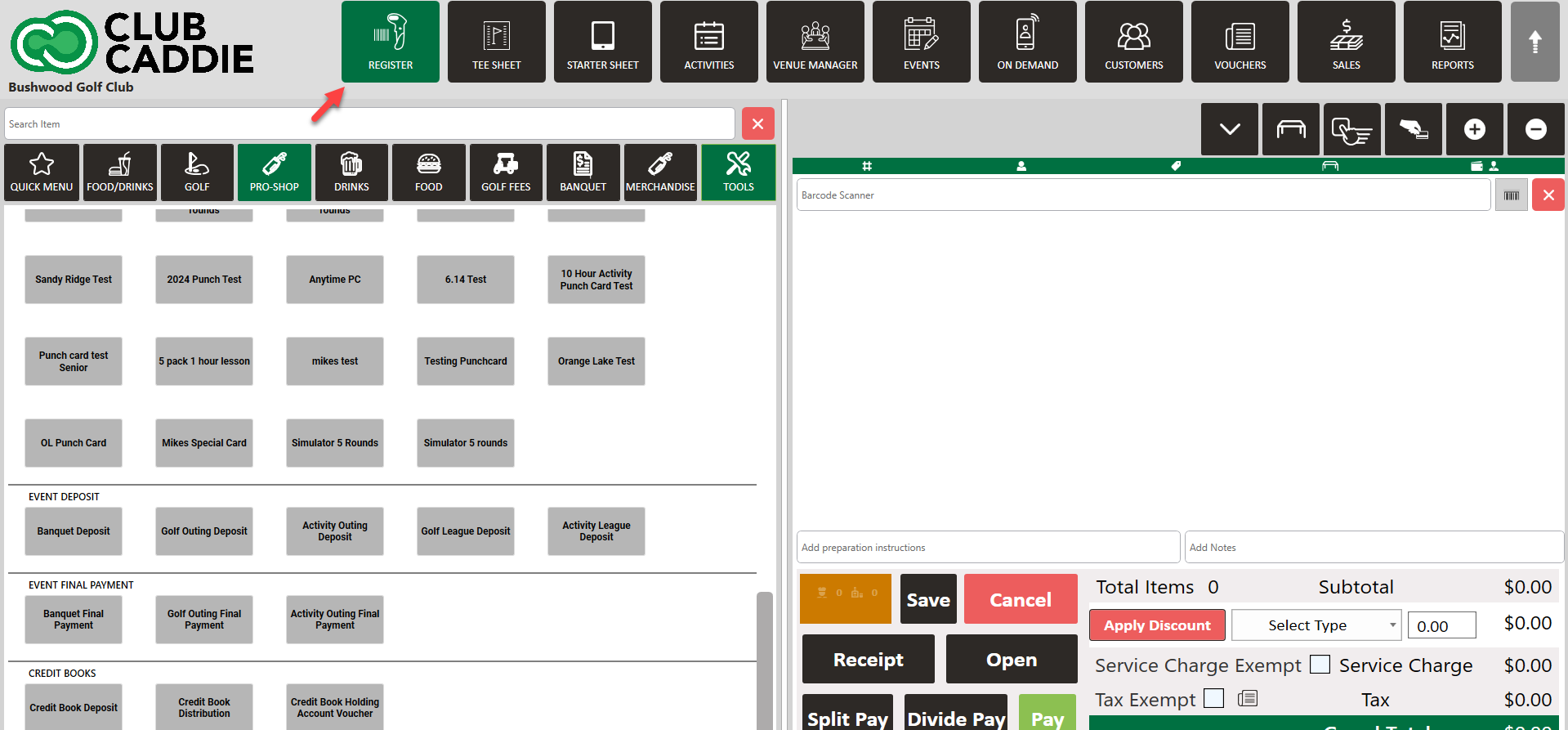The width and height of the screenshot is (1568, 730).
Task: Expand the chevron down menu button
Action: (1229, 129)
